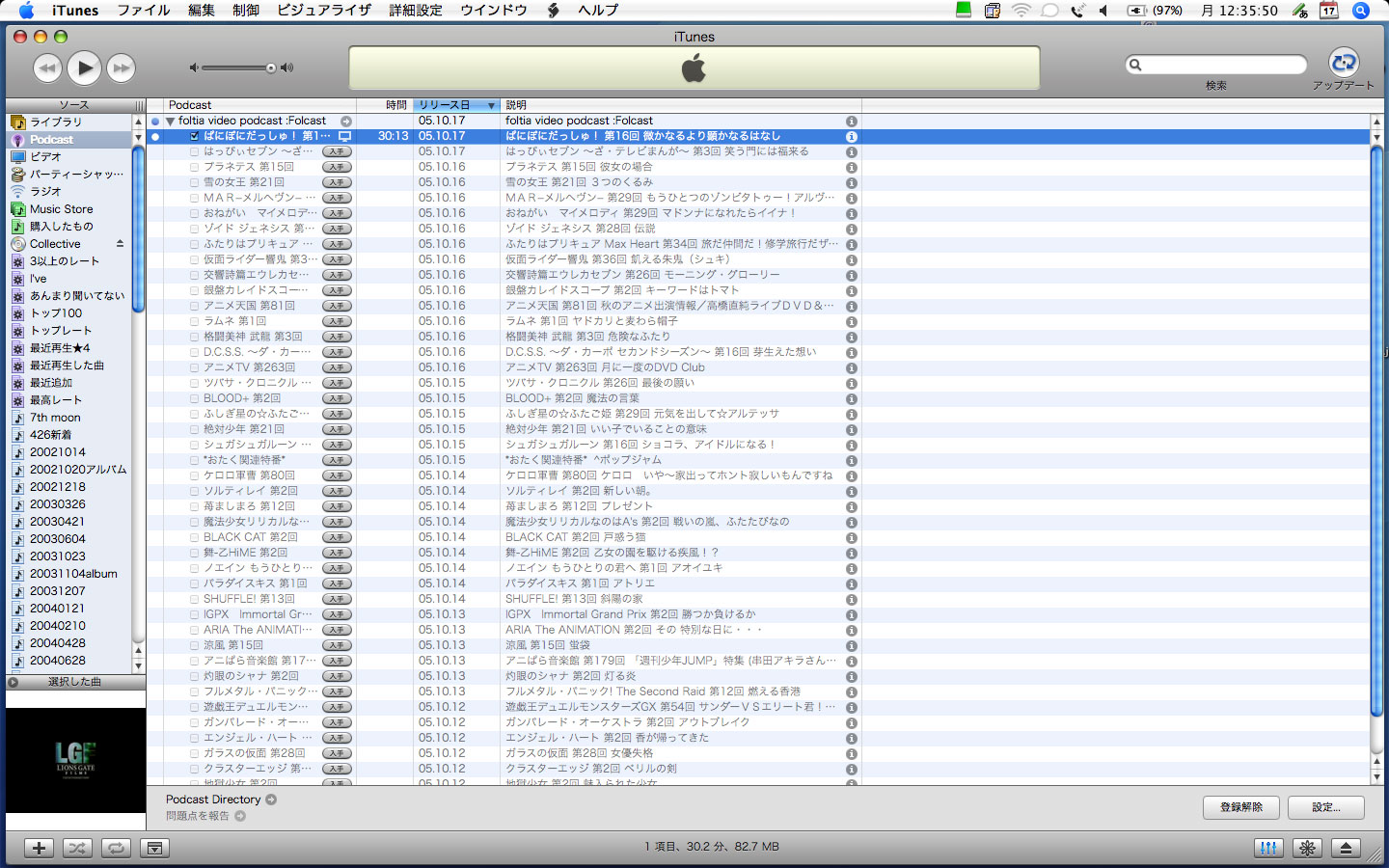
Task: Show info icon for アニメTV 第263回 row
Action: [x=852, y=368]
